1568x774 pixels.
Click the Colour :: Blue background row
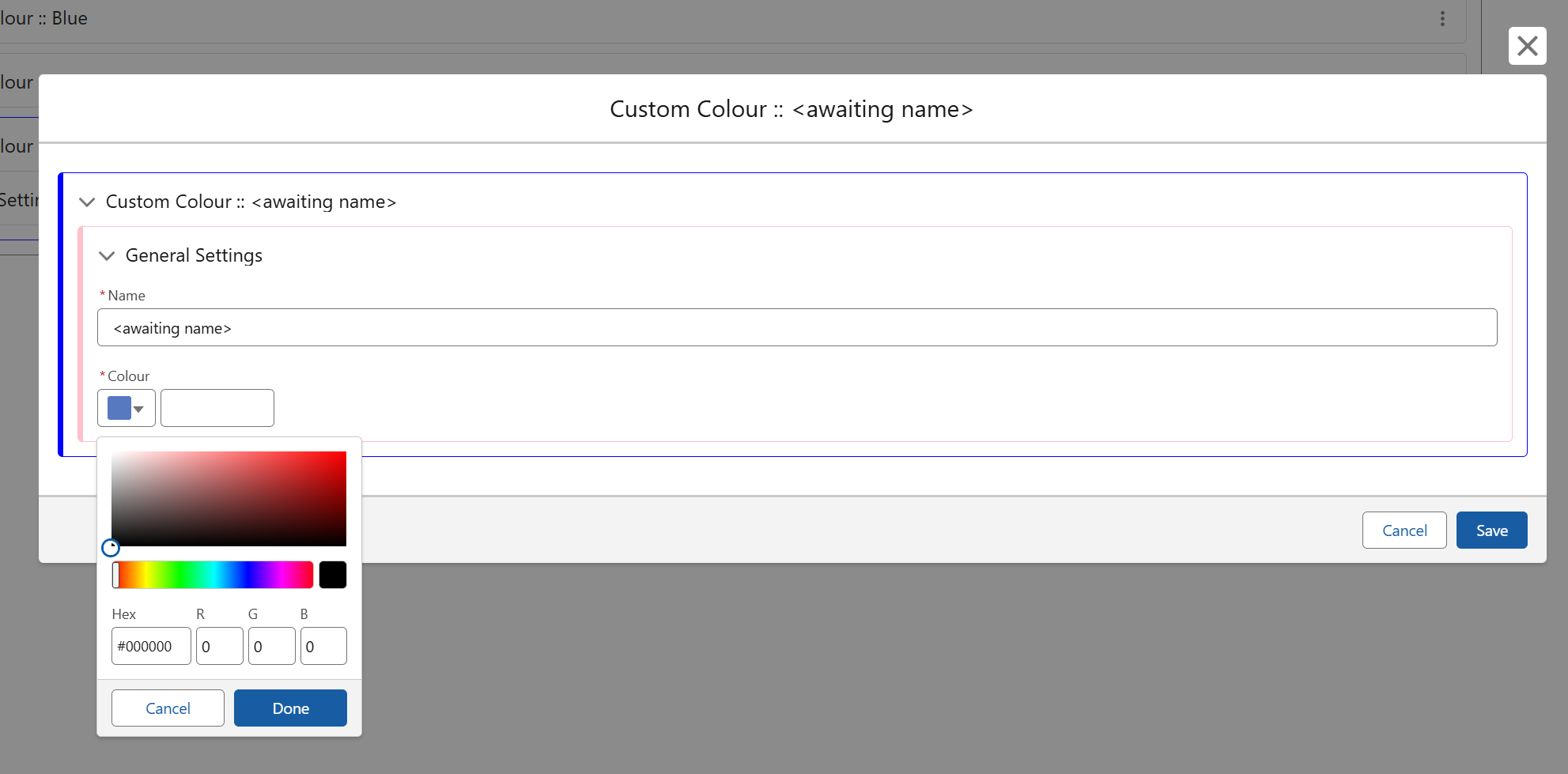coord(712,19)
